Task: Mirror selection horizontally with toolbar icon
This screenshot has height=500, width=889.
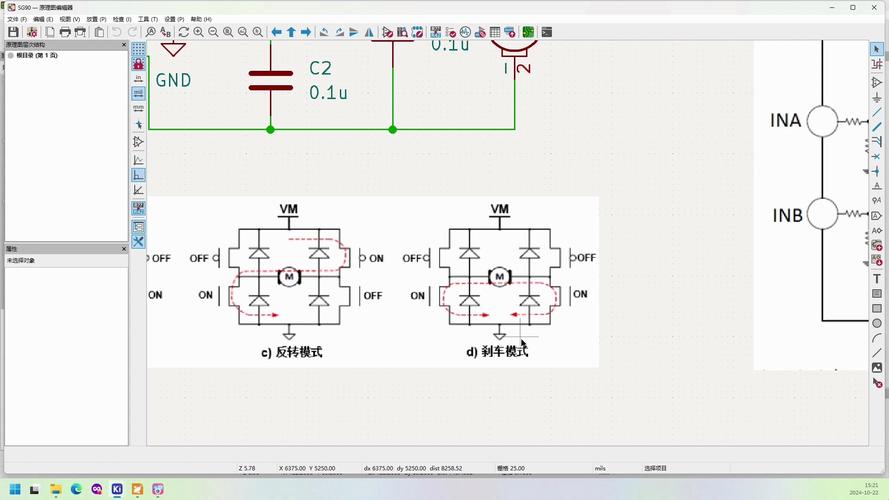Action: [x=356, y=32]
